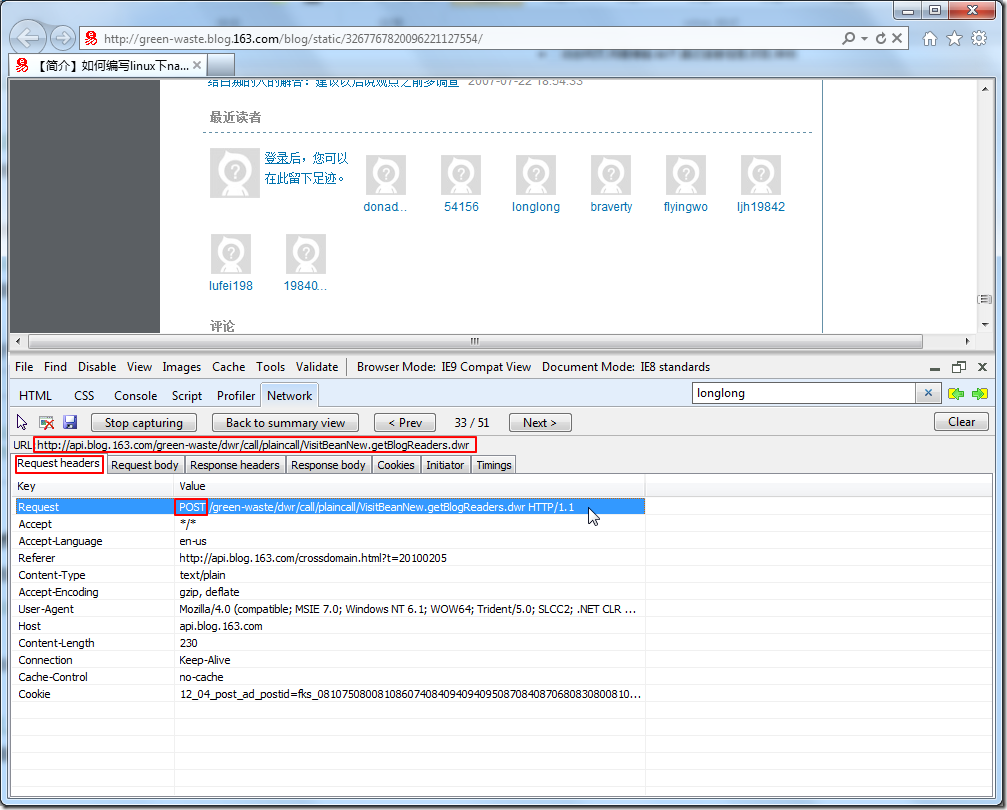Minimize the developer tools pane
The height and width of the screenshot is (810, 1007).
pos(935,368)
